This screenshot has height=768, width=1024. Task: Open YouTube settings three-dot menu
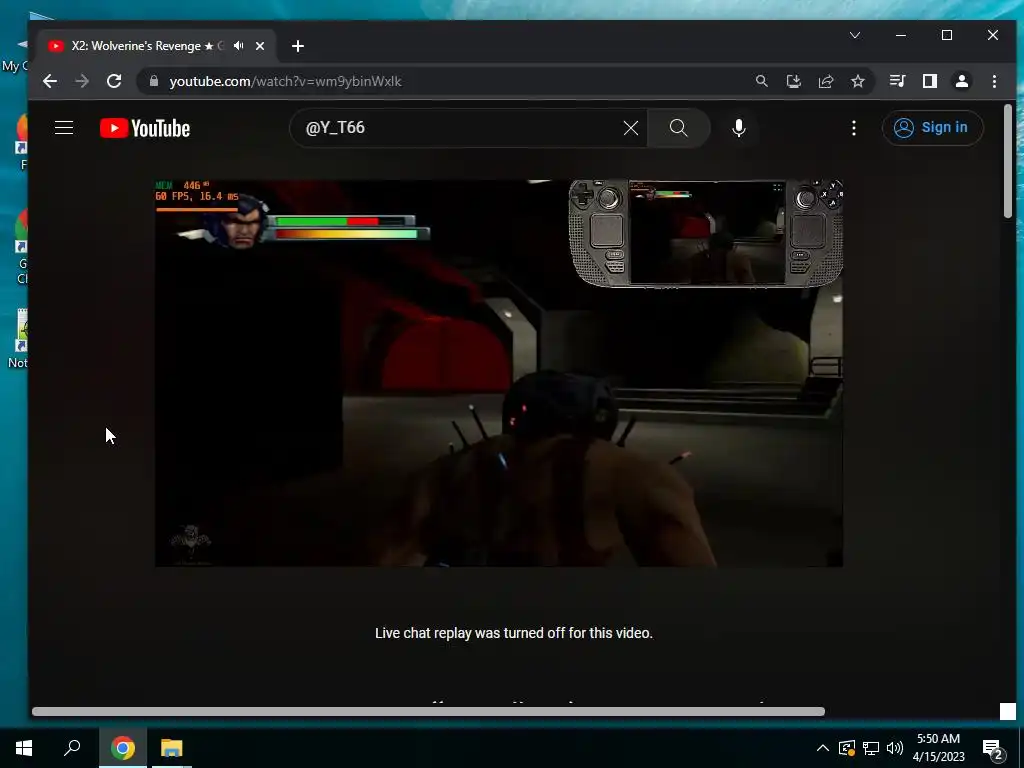(854, 128)
